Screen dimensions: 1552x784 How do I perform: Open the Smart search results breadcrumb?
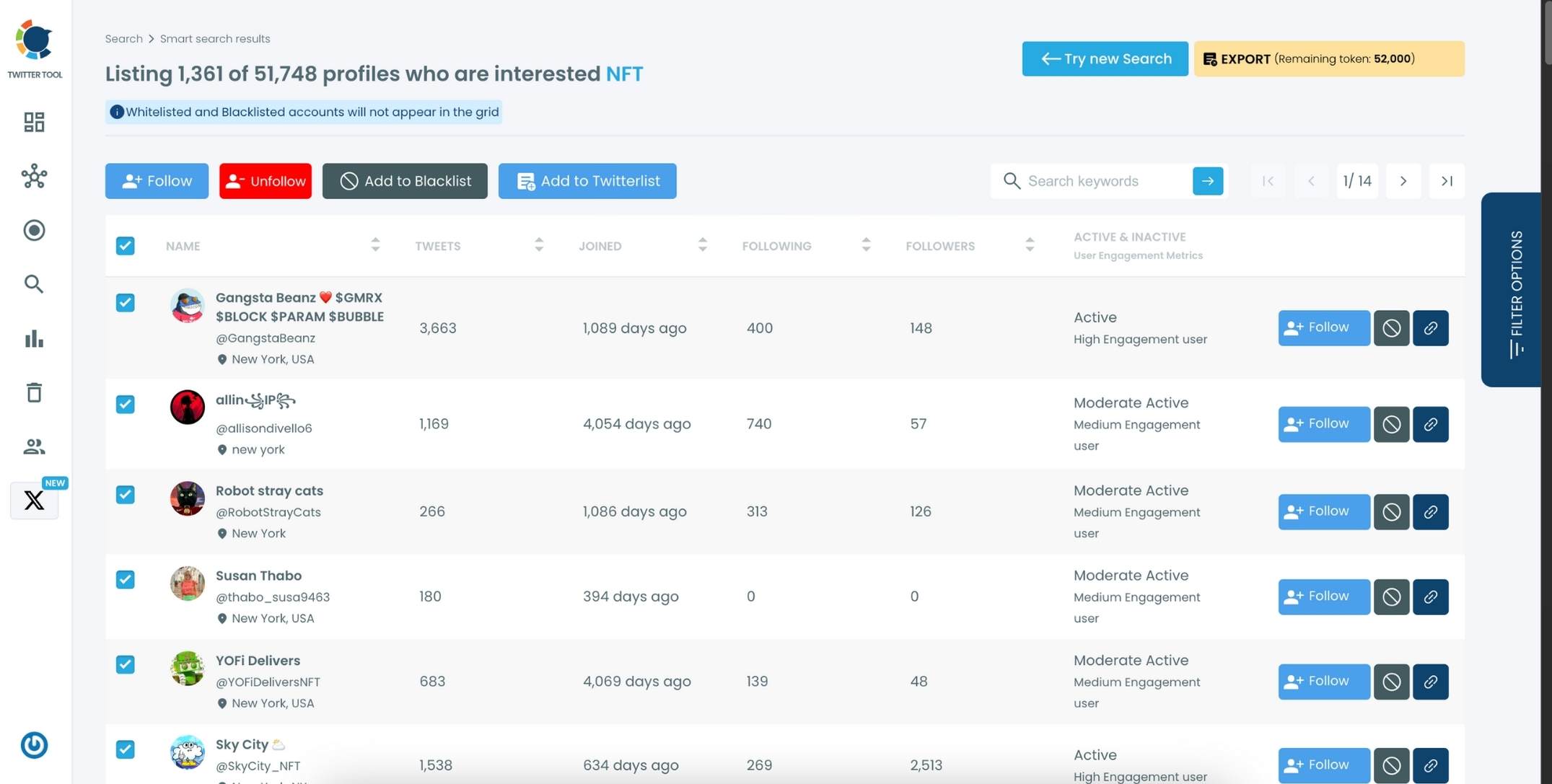tap(214, 38)
